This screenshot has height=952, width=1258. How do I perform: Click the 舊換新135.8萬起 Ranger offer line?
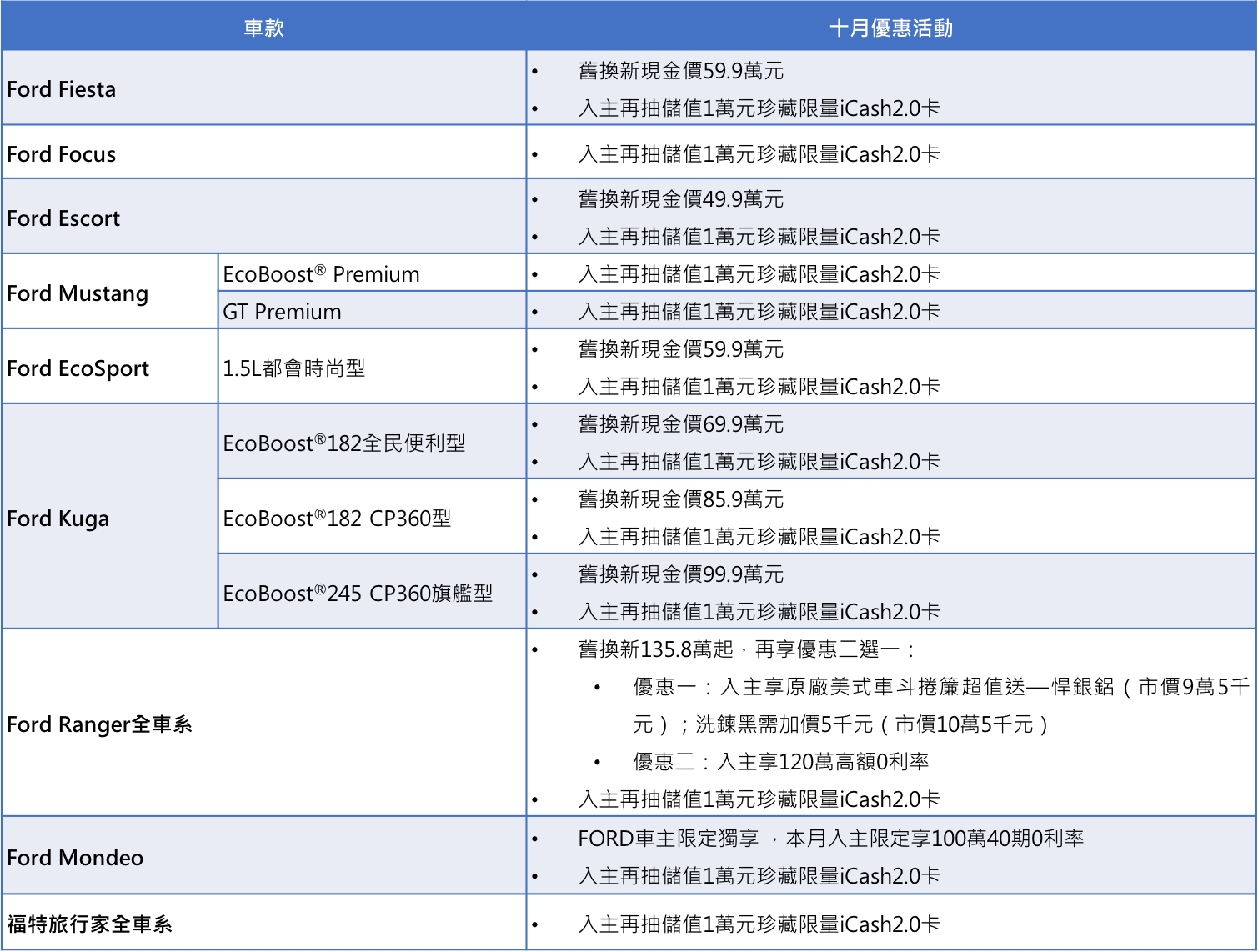[x=747, y=649]
